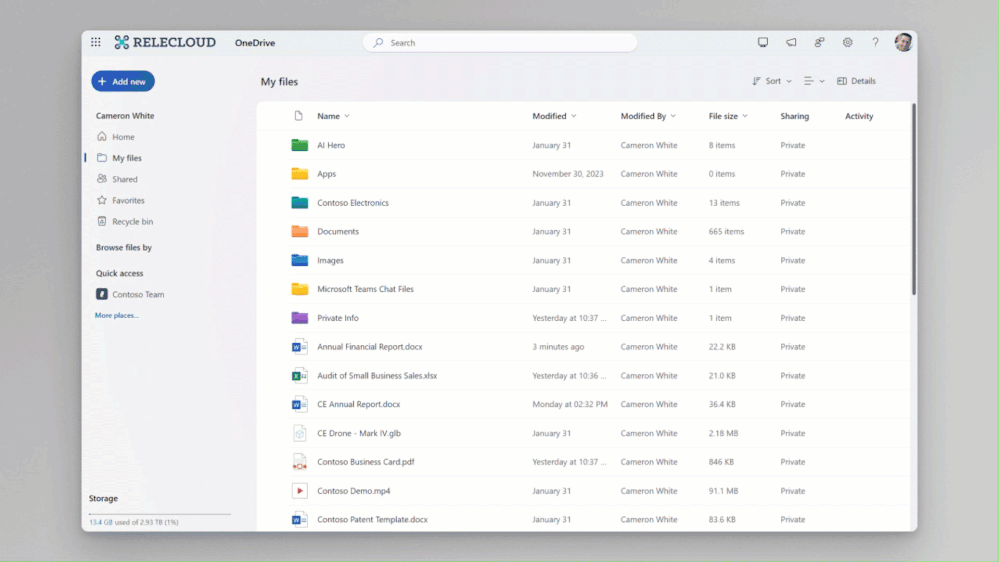
Task: Click the '665 items' size cell
Action: pos(726,231)
